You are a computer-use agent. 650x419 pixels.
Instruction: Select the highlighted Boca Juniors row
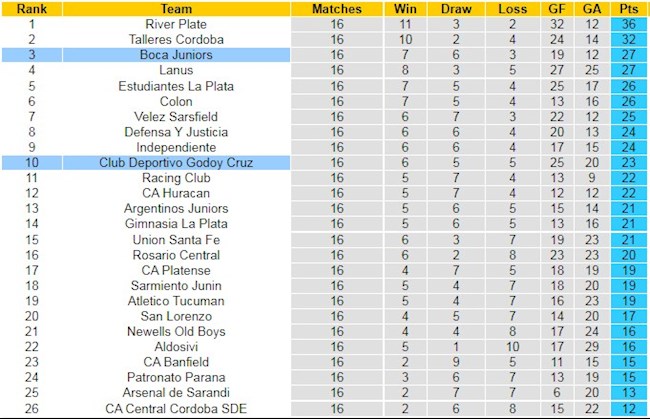pos(176,55)
